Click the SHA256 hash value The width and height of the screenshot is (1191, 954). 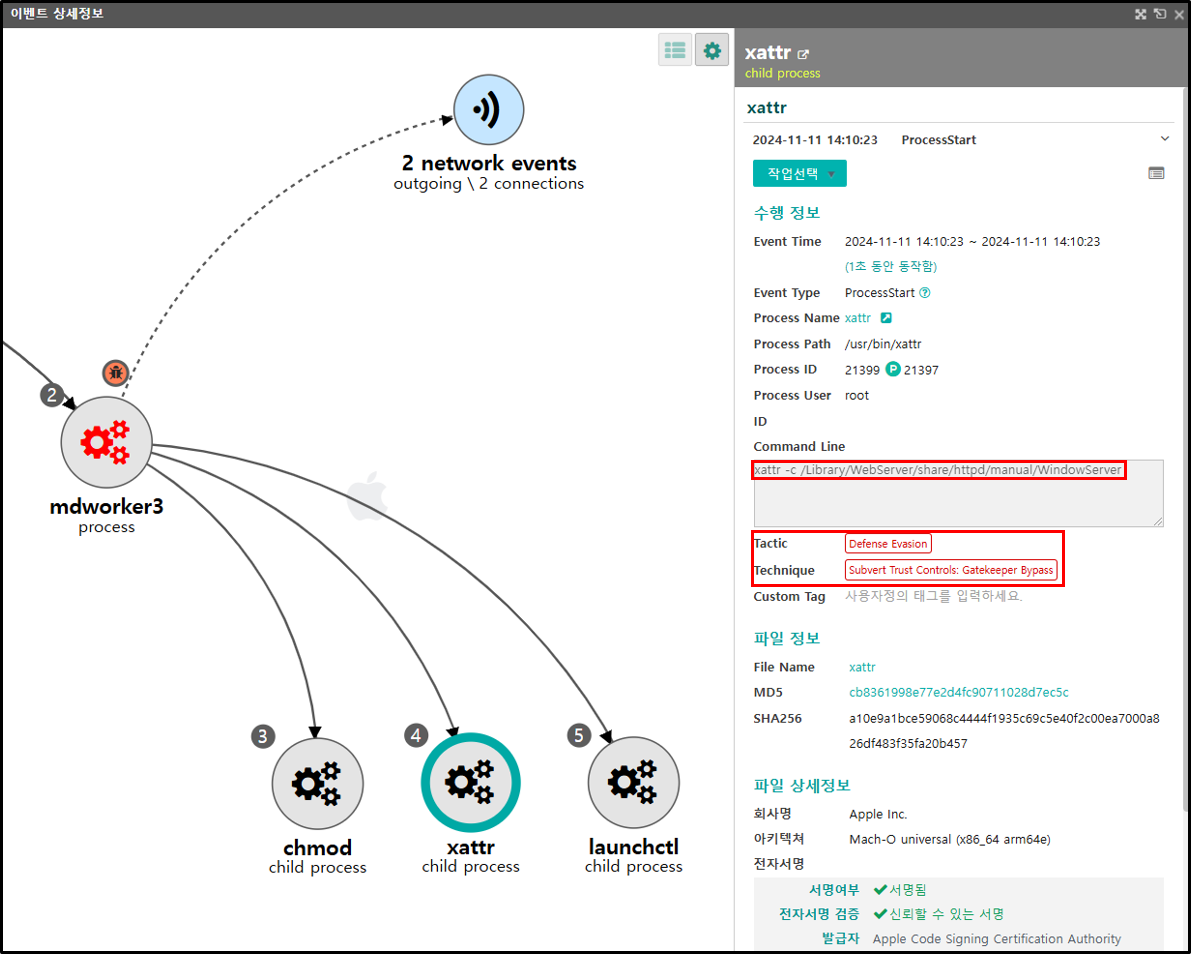(1004, 731)
